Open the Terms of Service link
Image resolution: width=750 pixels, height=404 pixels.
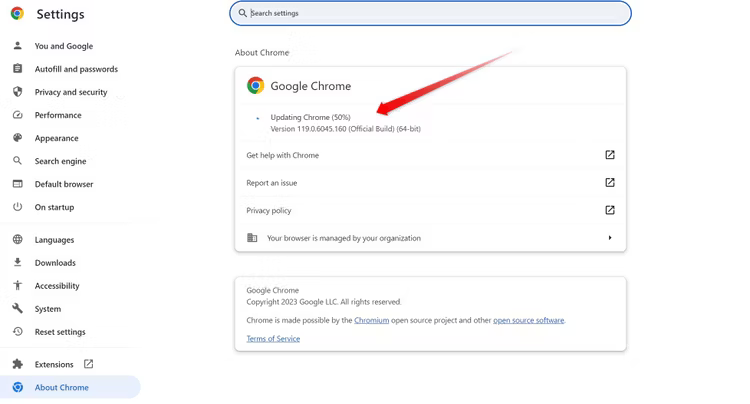[273, 339]
